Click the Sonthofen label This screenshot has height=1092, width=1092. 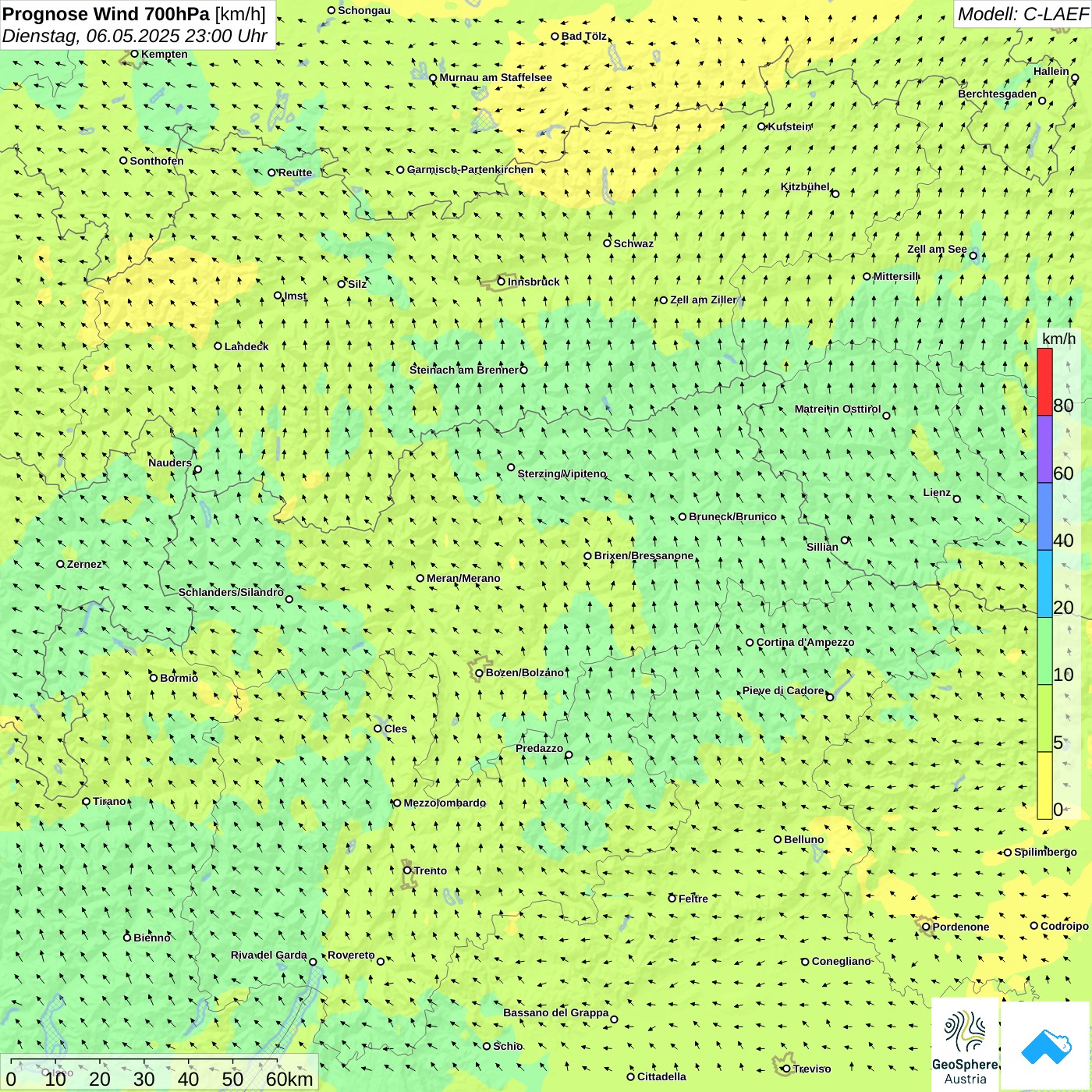(157, 161)
